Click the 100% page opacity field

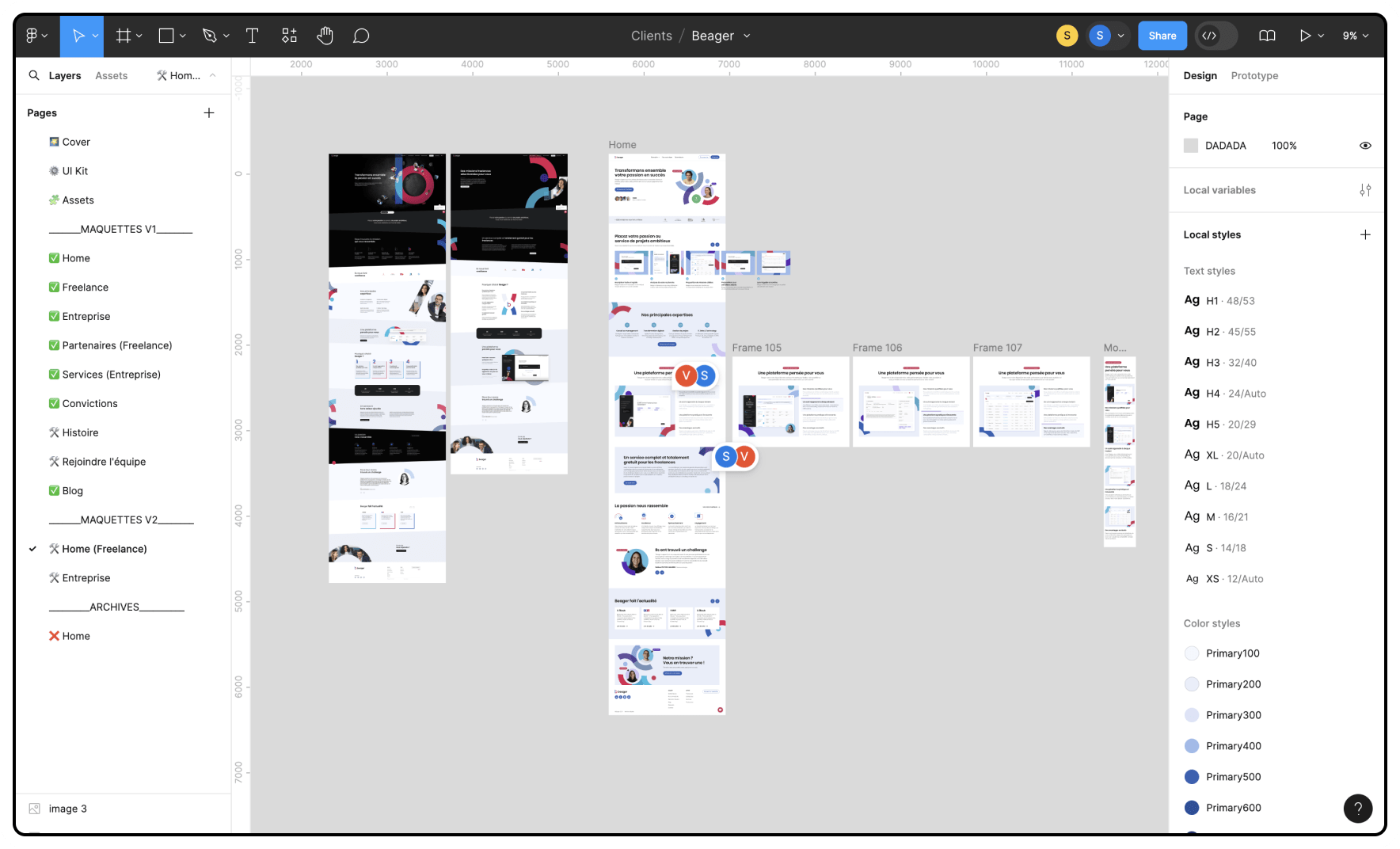[x=1284, y=146]
